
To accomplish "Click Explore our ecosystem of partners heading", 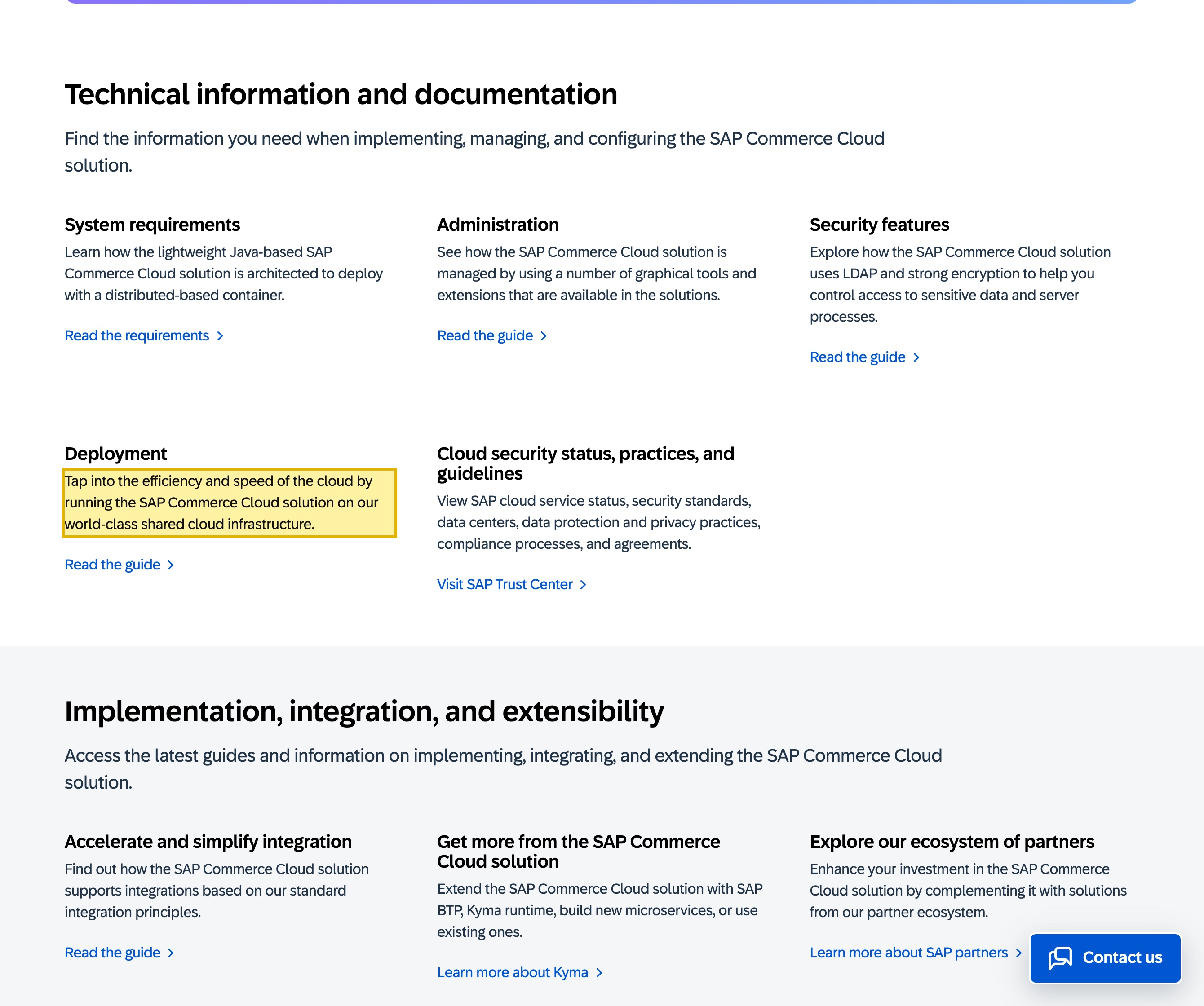I will pyautogui.click(x=952, y=842).
